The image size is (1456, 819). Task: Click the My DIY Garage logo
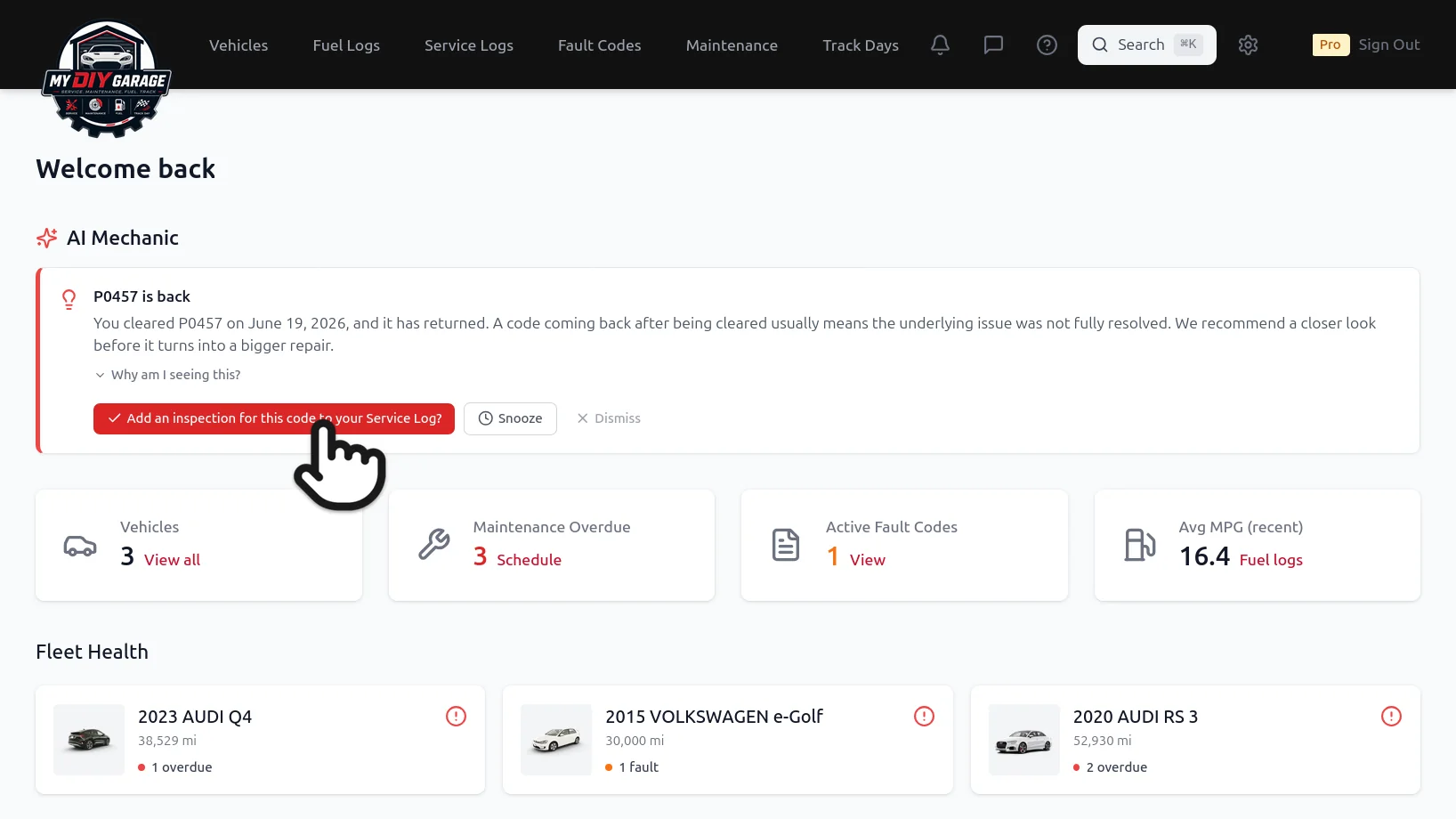pyautogui.click(x=107, y=79)
